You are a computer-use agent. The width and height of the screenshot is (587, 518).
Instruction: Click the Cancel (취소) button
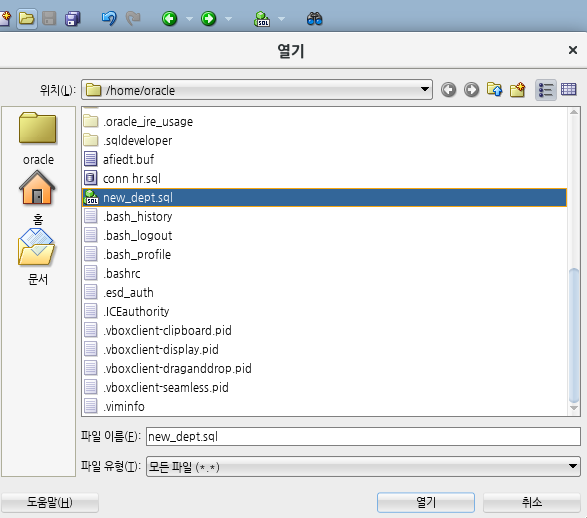click(x=532, y=502)
